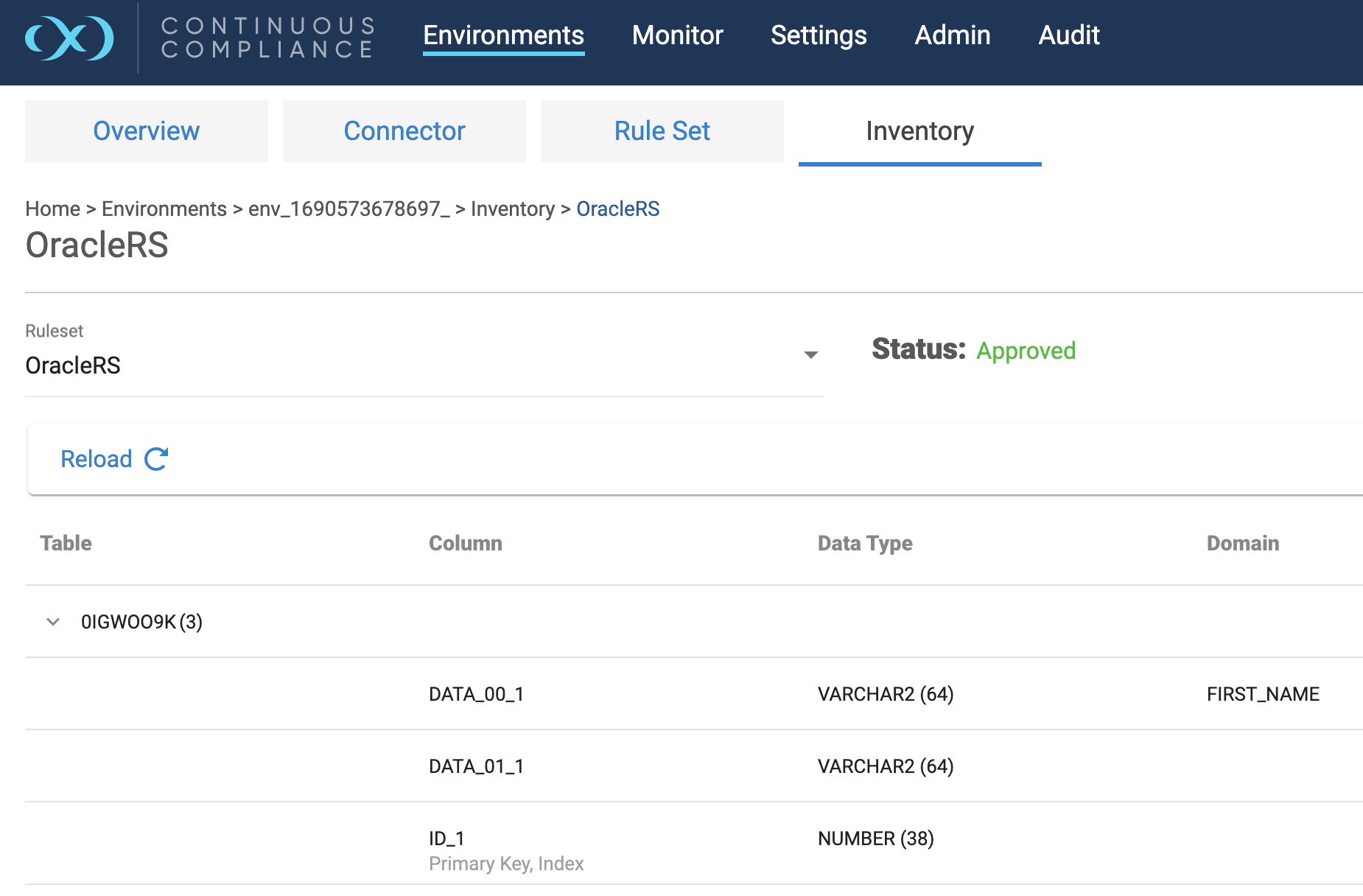The height and width of the screenshot is (896, 1363).
Task: Switch to the Connector tab
Action: pyautogui.click(x=404, y=131)
